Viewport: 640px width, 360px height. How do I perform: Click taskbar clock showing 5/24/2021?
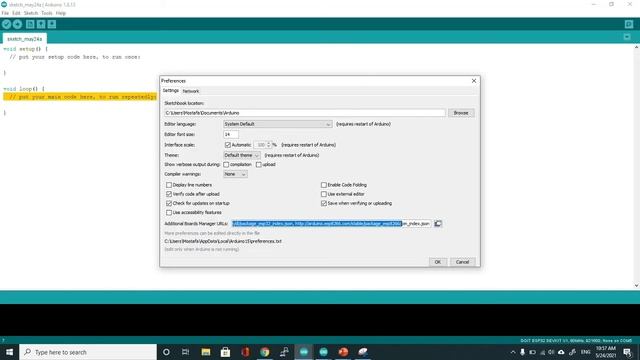[605, 352]
